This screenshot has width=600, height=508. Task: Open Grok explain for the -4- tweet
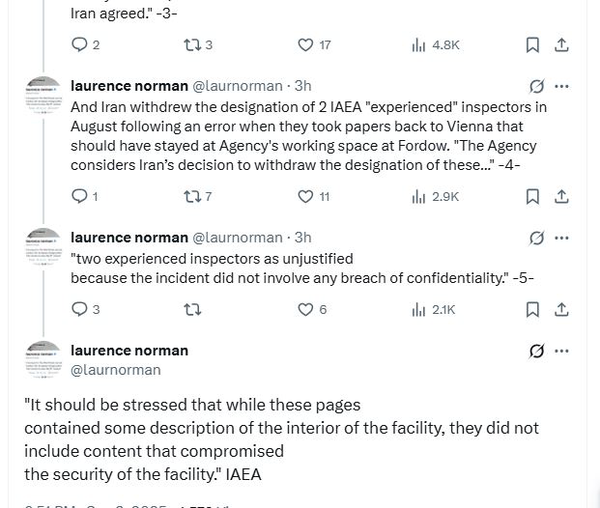pos(536,86)
